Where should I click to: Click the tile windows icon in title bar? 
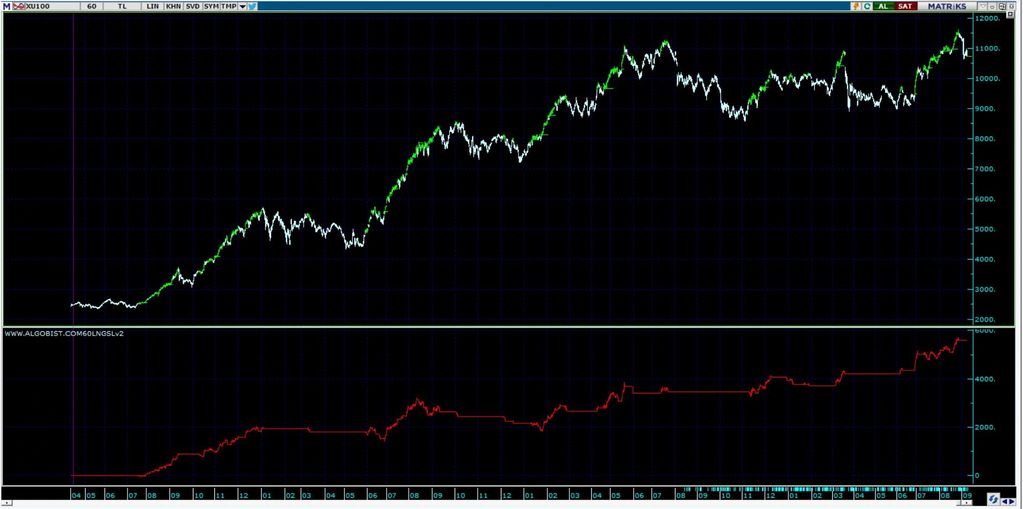point(1002,7)
